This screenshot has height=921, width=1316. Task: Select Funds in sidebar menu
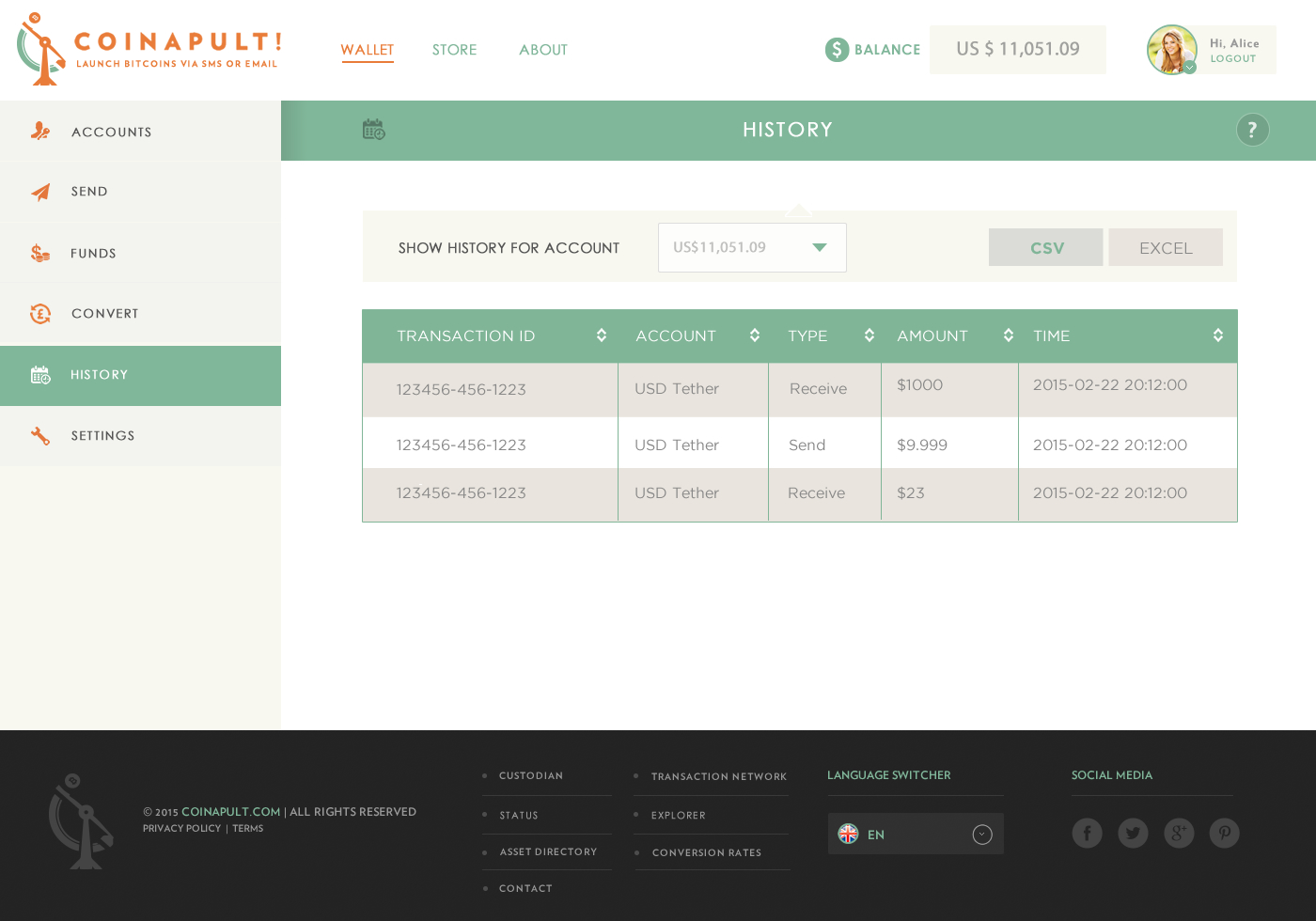pyautogui.click(x=140, y=253)
